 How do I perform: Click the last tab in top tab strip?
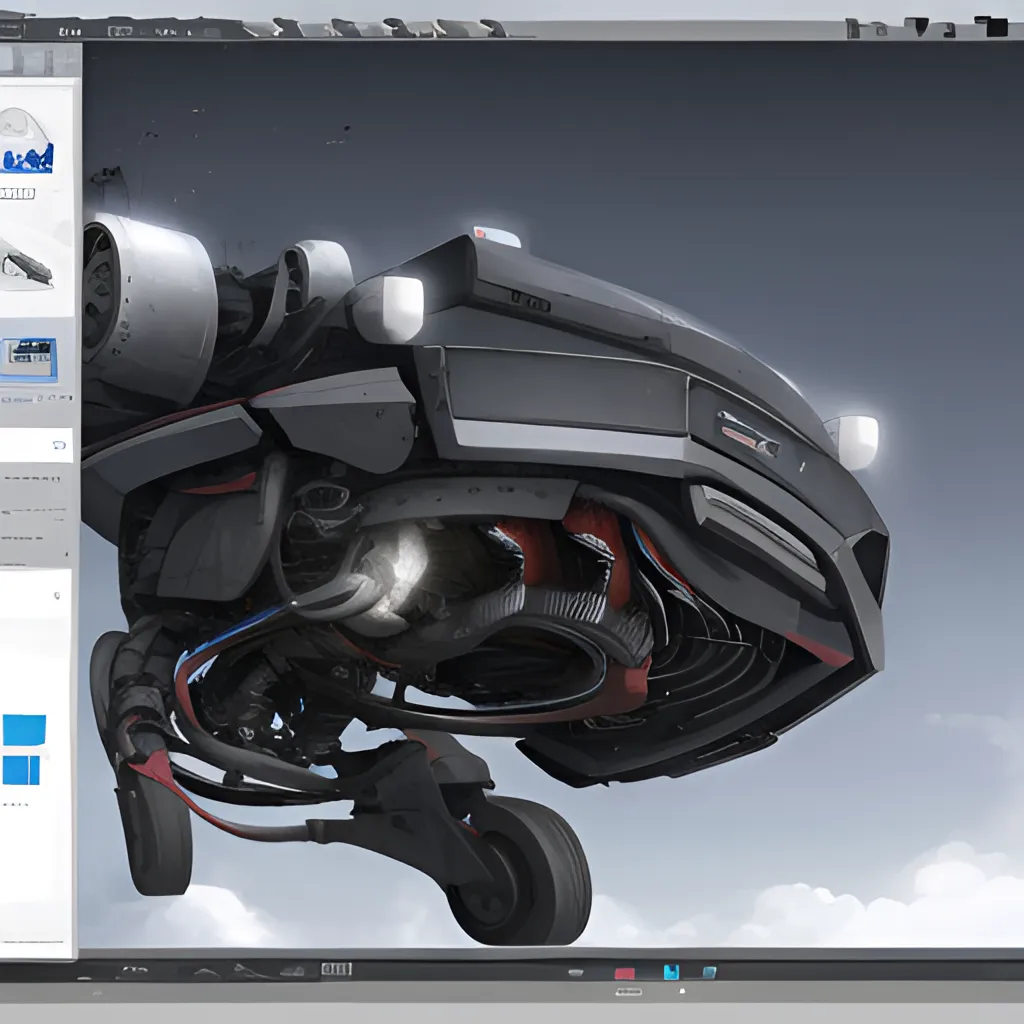[494, 27]
